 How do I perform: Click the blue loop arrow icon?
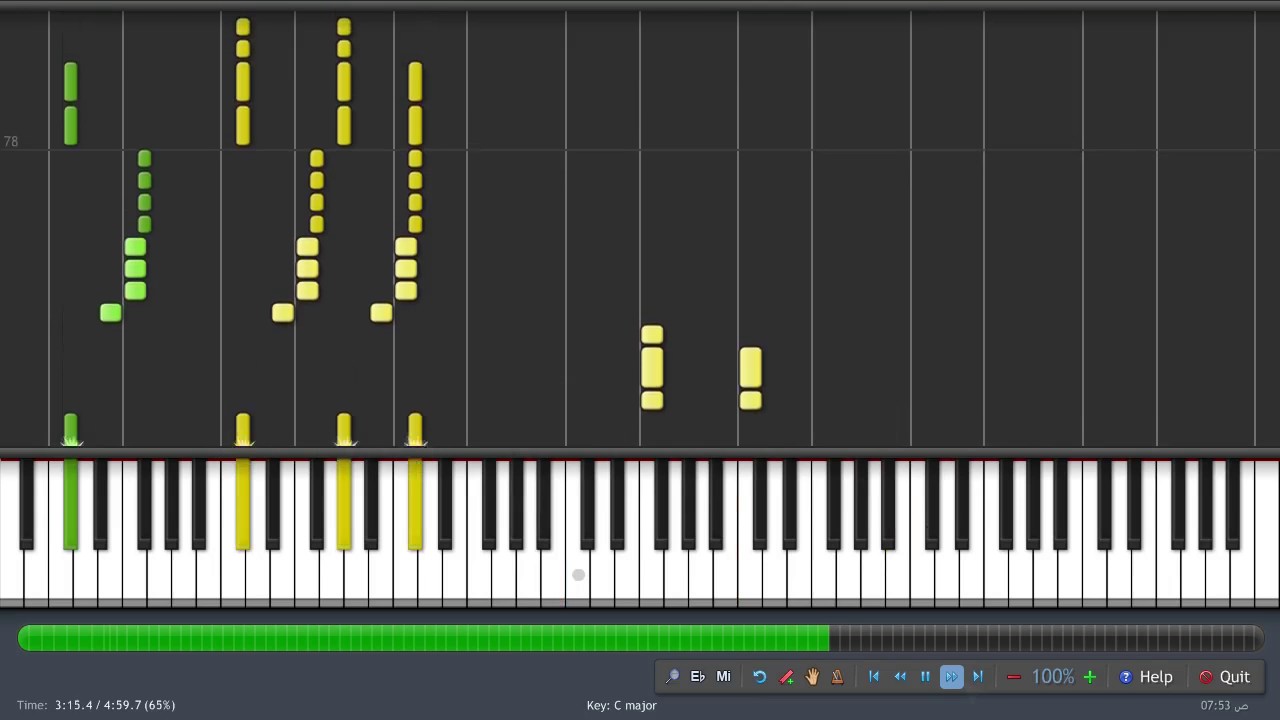[760, 677]
